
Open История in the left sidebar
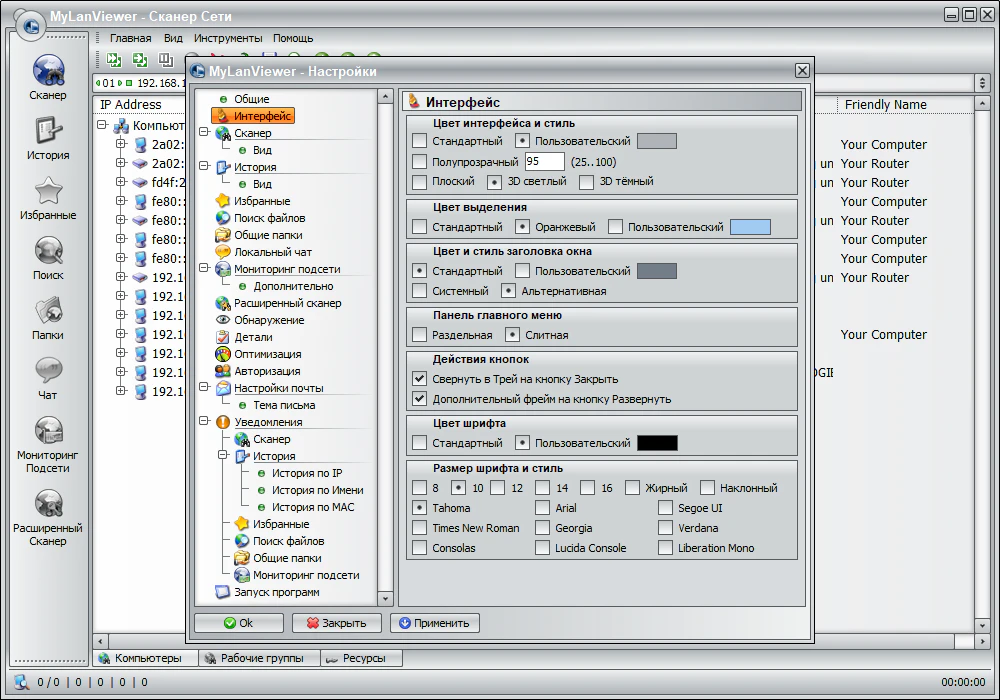click(x=48, y=133)
